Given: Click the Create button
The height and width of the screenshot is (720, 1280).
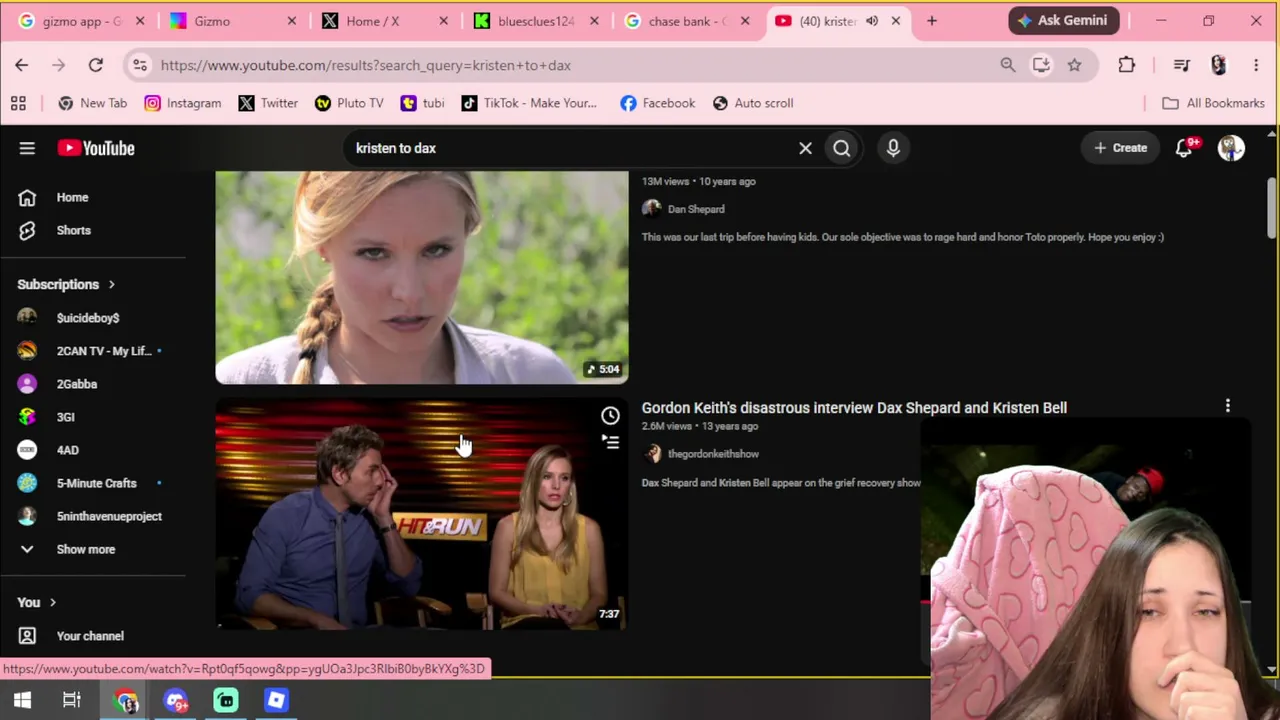Looking at the screenshot, I should (x=1120, y=148).
